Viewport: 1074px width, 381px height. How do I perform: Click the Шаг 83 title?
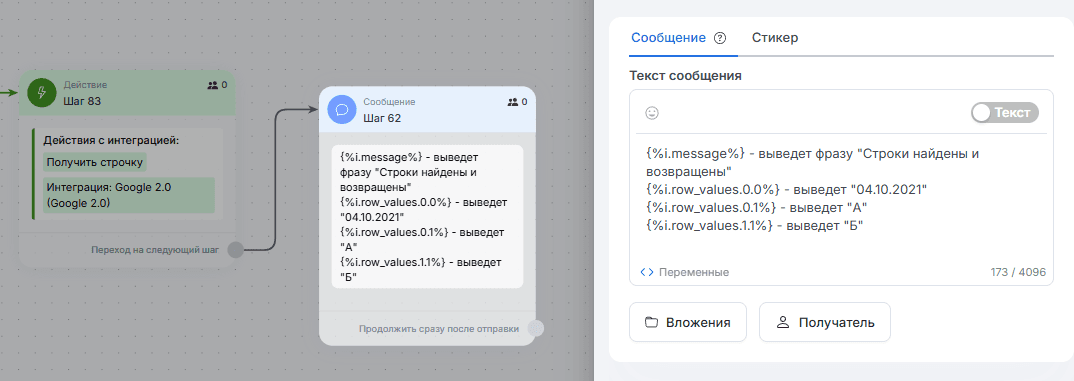83,101
